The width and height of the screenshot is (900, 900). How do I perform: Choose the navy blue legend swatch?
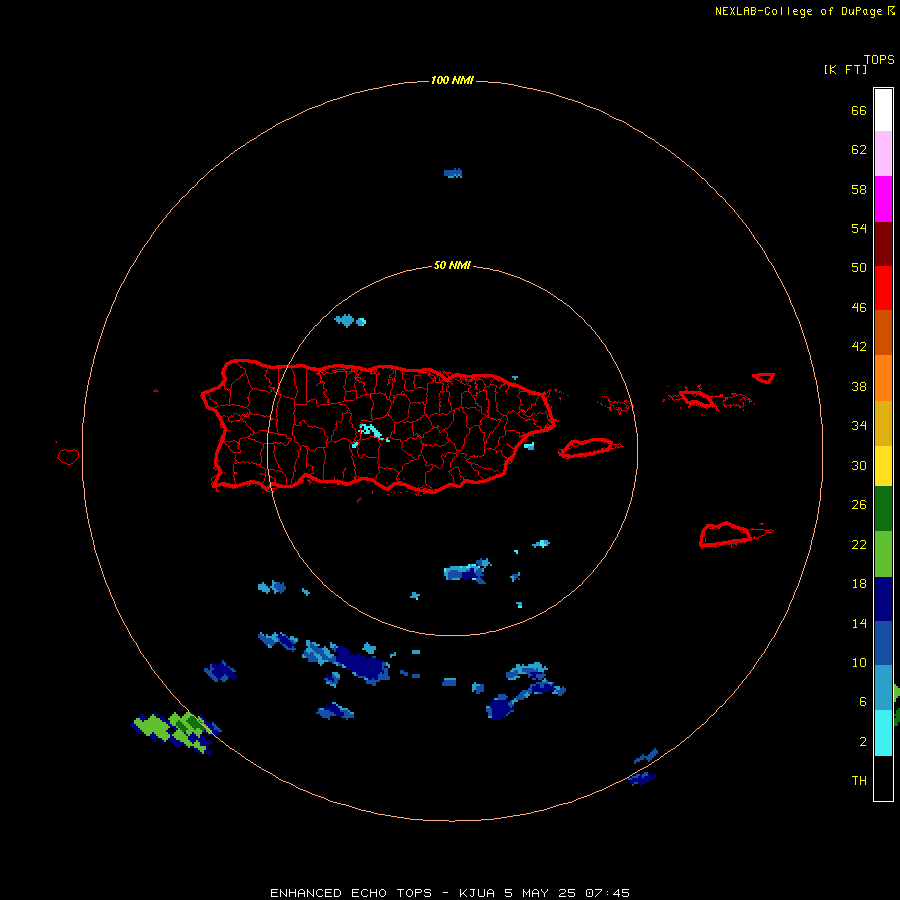[883, 599]
